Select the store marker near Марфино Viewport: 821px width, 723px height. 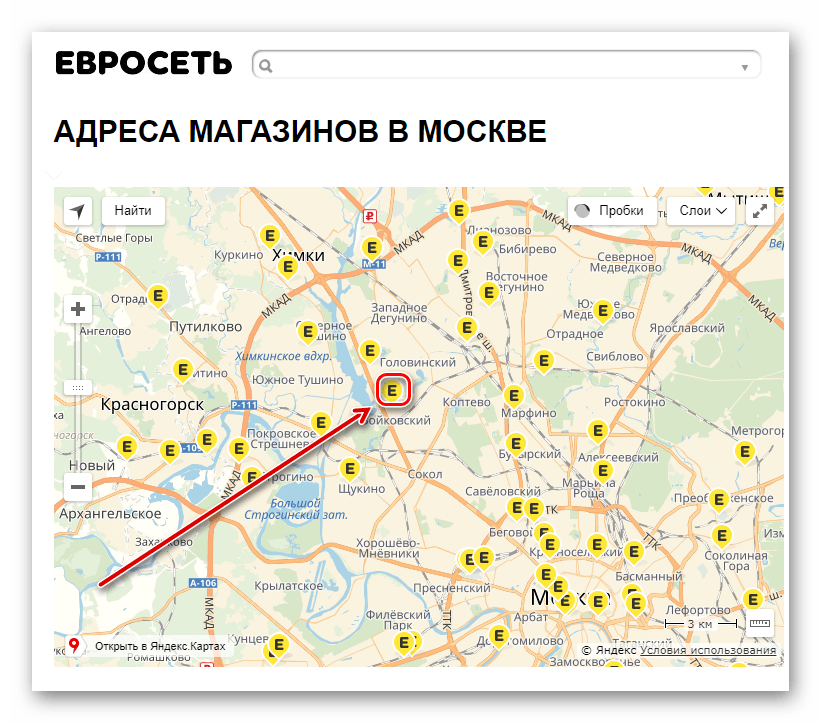click(x=514, y=396)
